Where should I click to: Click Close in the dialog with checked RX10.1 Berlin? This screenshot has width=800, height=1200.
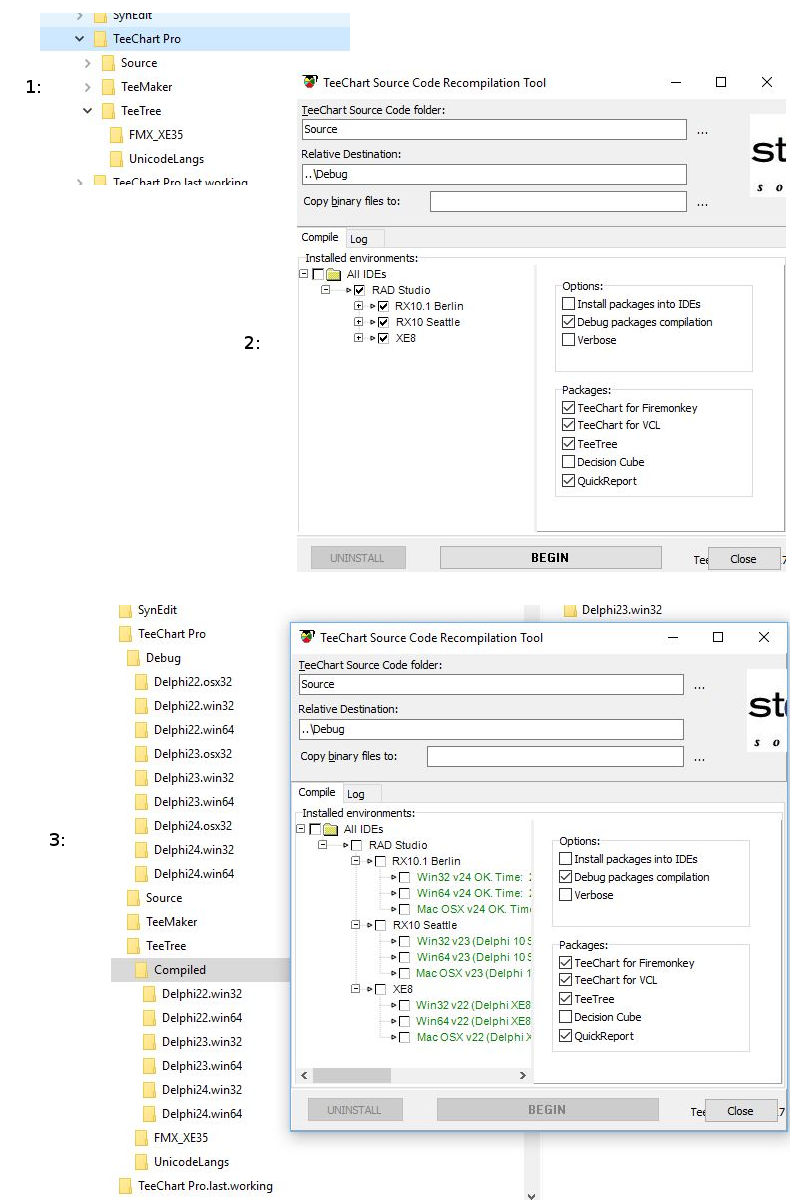pos(743,559)
